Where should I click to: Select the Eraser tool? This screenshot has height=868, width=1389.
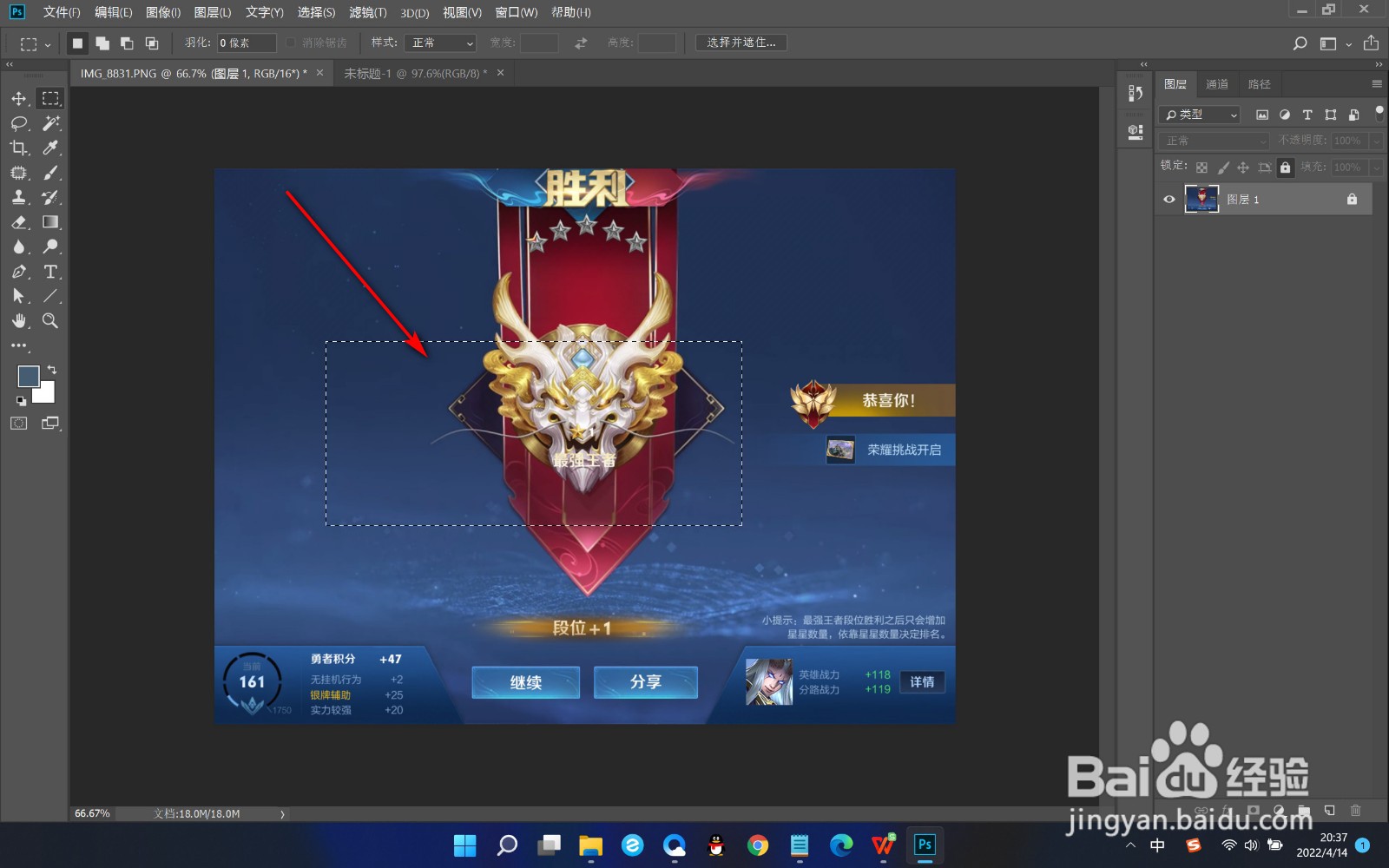(x=19, y=222)
